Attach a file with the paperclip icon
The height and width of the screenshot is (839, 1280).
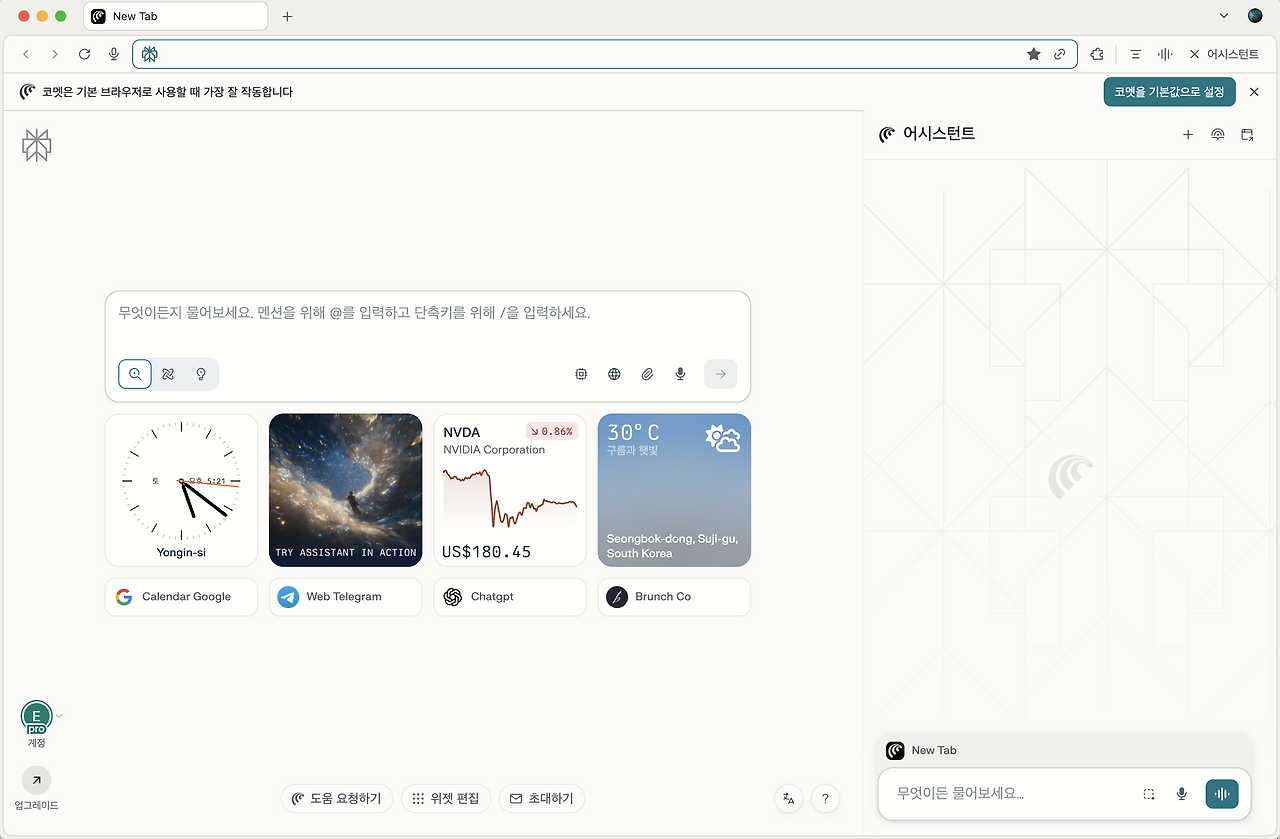tap(647, 374)
